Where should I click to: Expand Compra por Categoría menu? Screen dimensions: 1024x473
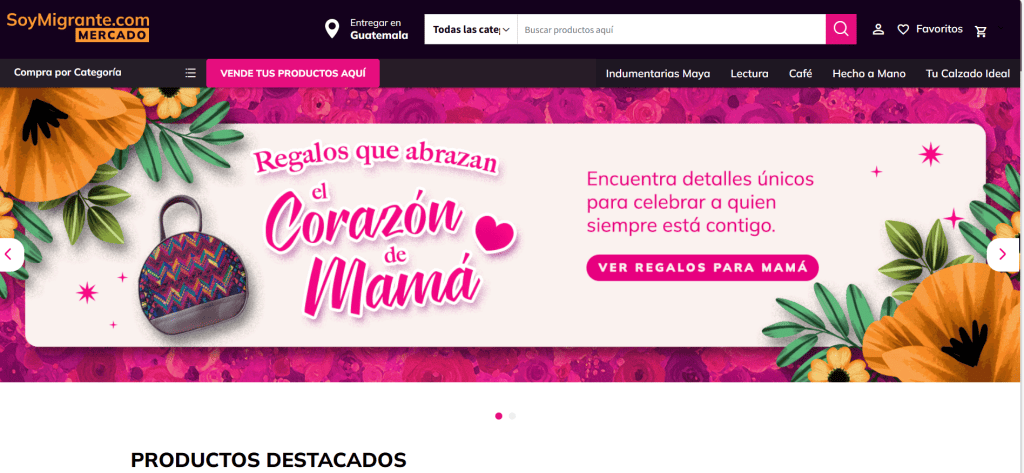coord(67,73)
